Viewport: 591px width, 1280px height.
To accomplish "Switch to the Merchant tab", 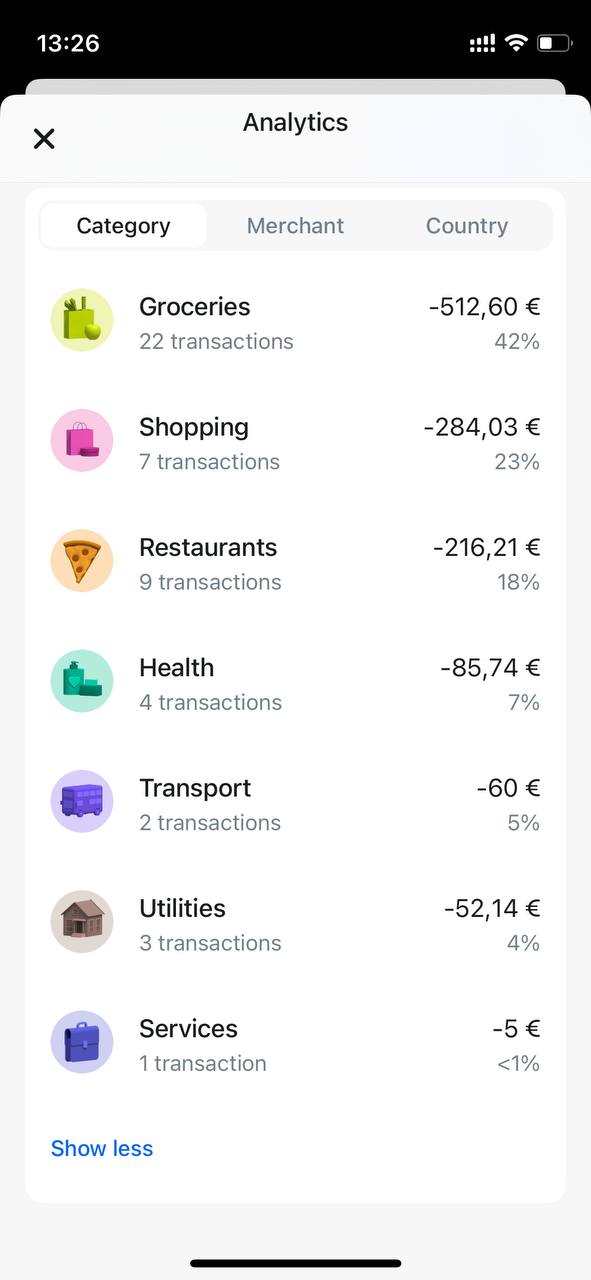I will 295,226.
